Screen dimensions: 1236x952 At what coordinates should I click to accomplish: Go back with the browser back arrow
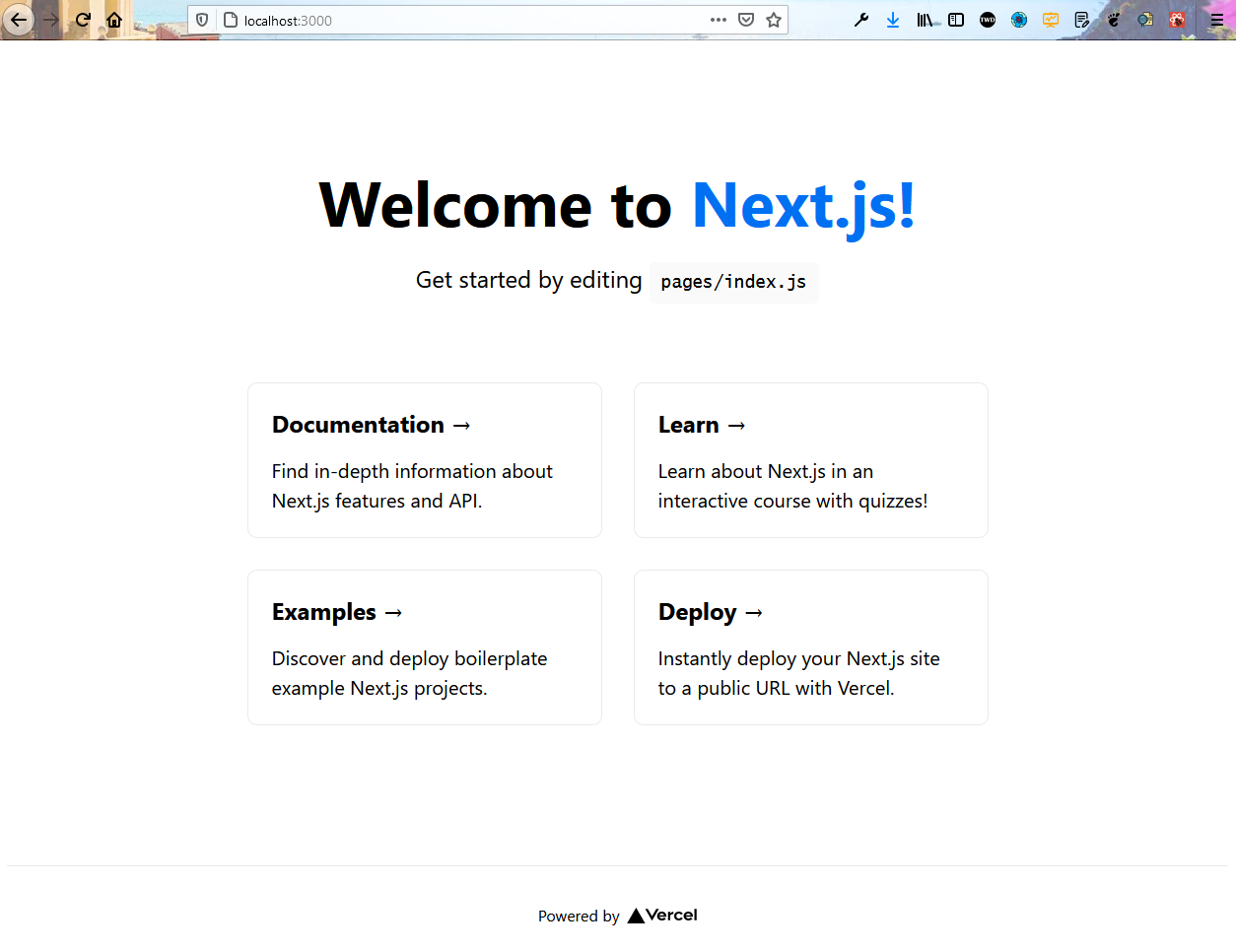coord(19,20)
